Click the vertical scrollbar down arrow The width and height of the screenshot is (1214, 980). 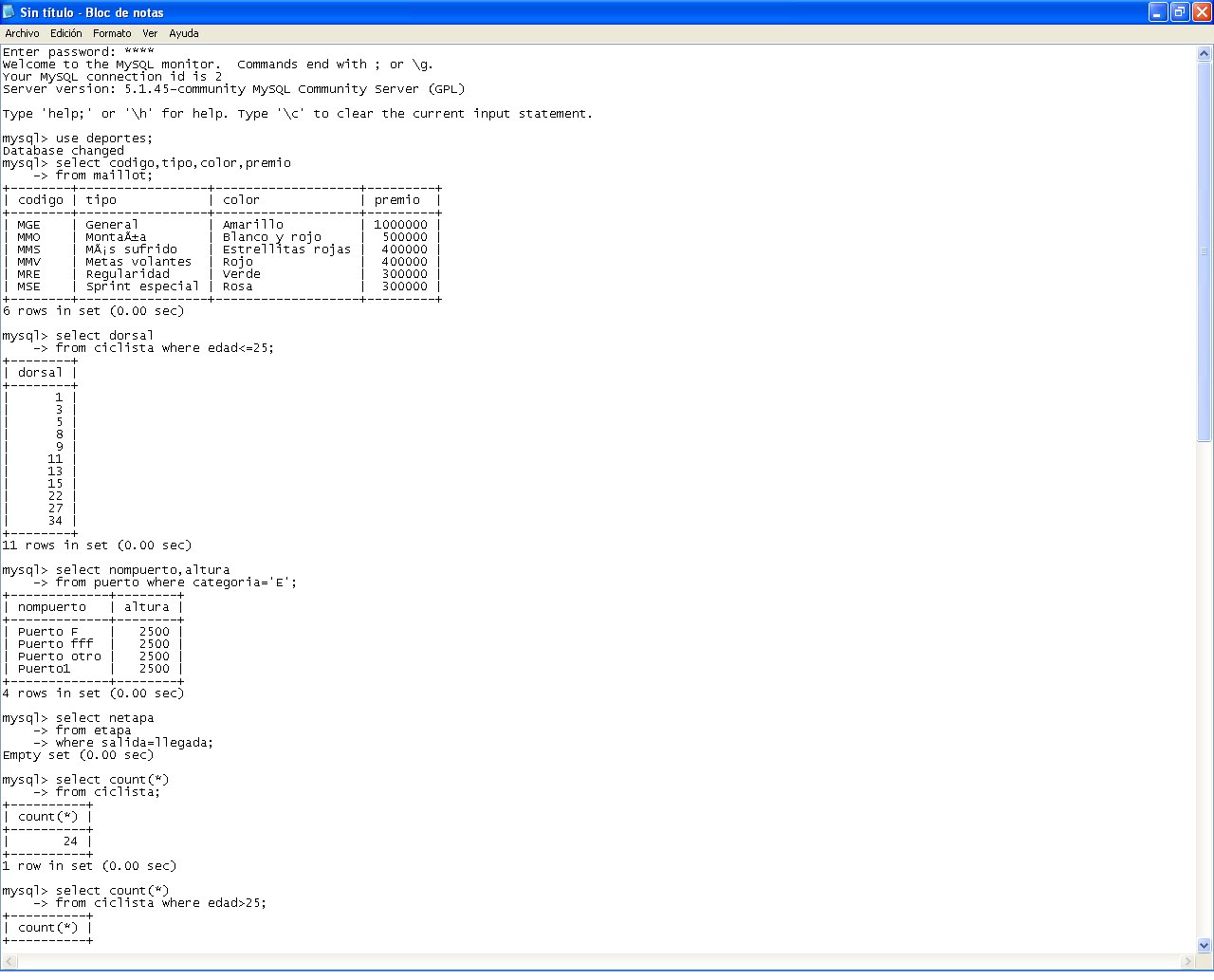tap(1205, 945)
